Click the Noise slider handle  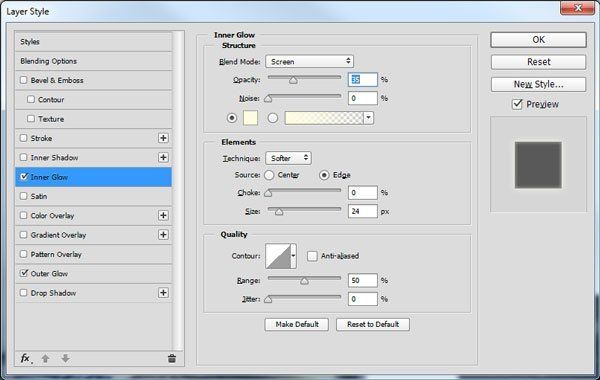pos(268,99)
